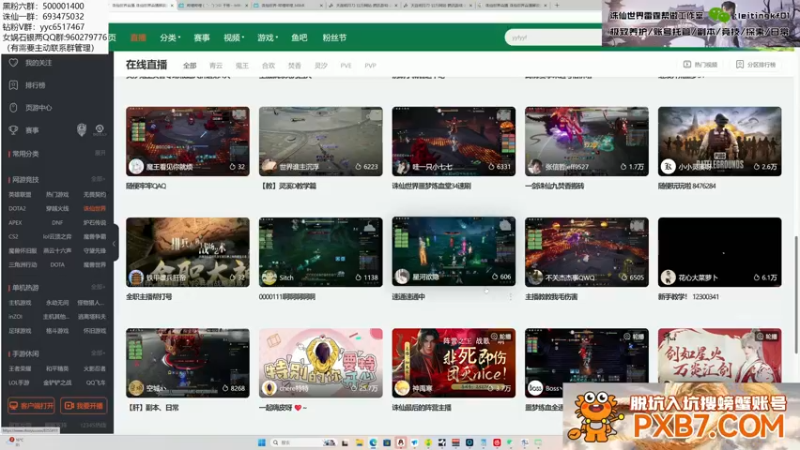
Task: Open 粉丝节 in top navigation
Action: point(334,38)
